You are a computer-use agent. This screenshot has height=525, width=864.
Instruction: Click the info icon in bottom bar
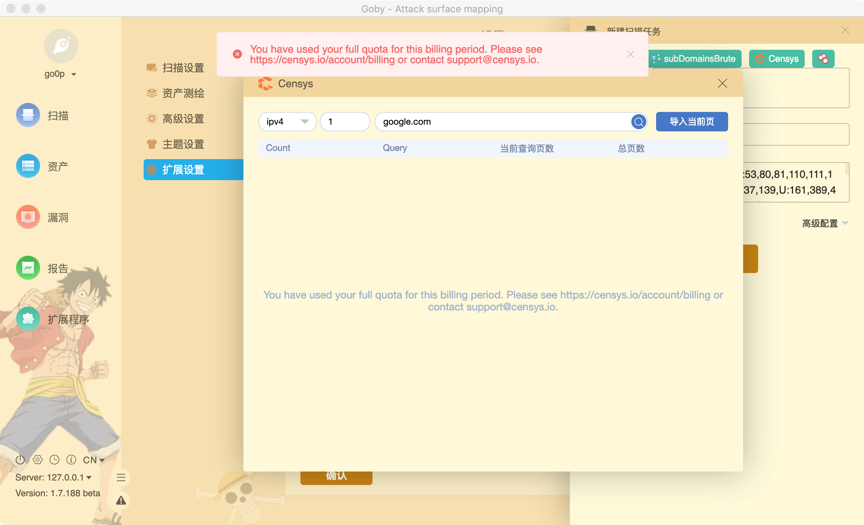(71, 459)
